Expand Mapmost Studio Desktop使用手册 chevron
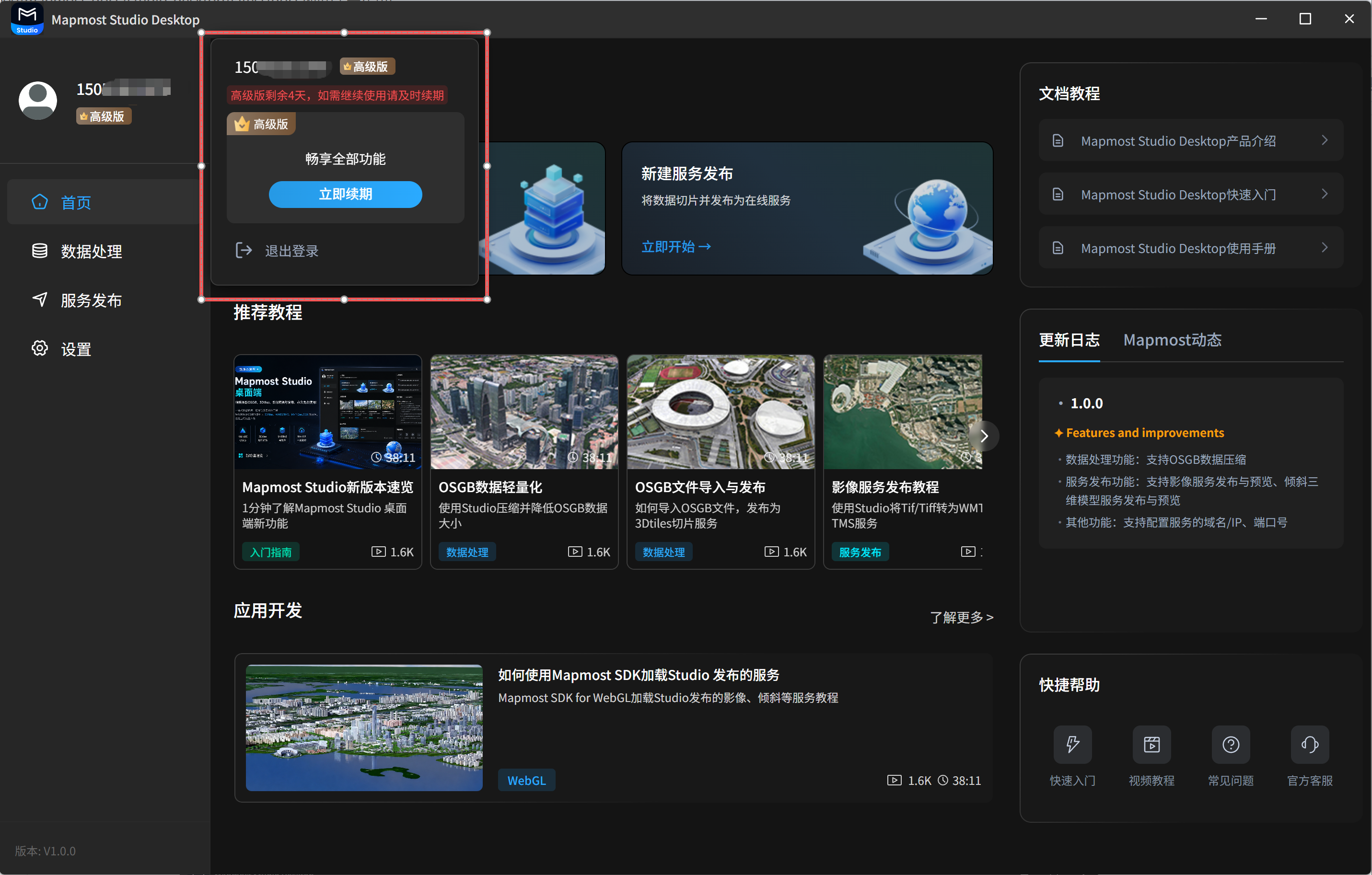Screen dimensions: 1372x875 (x=1325, y=247)
